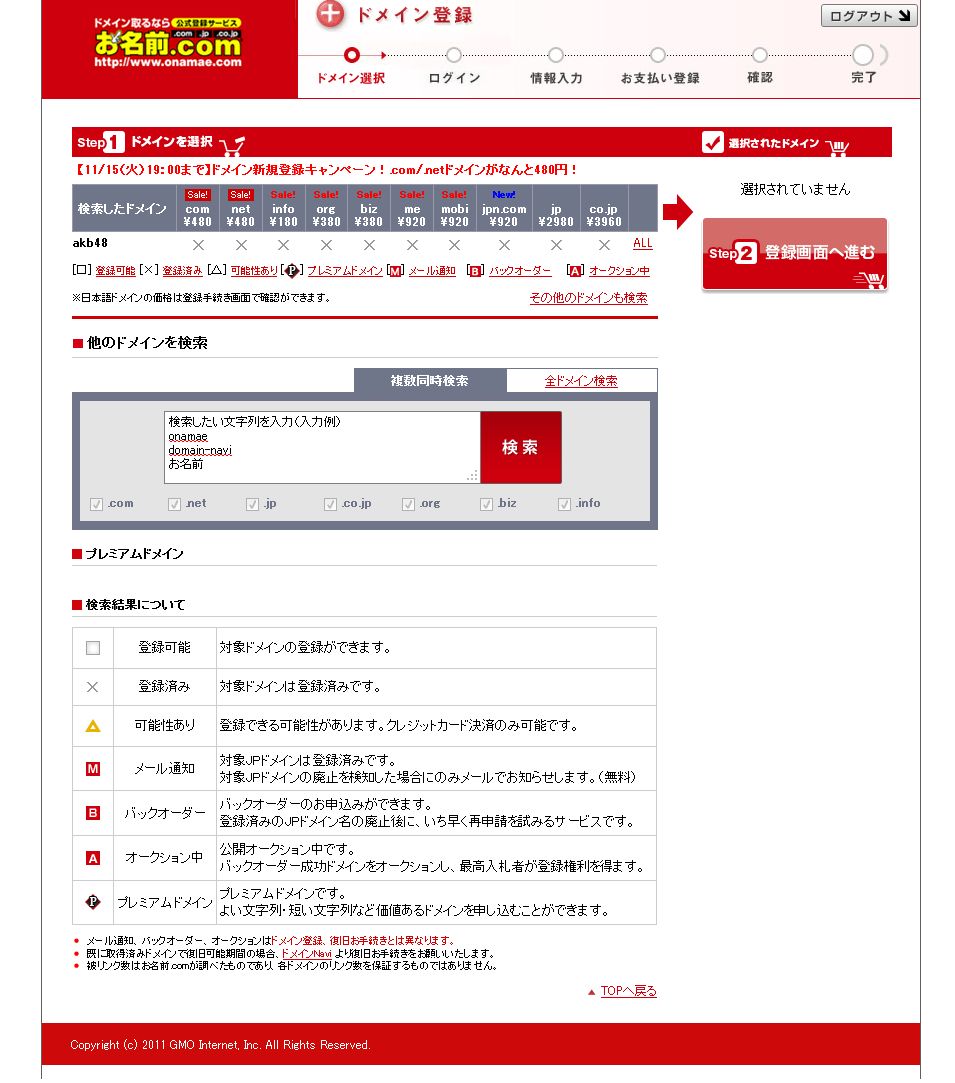Click the red campaign announcement text
955x1083 pixels.
[325, 170]
